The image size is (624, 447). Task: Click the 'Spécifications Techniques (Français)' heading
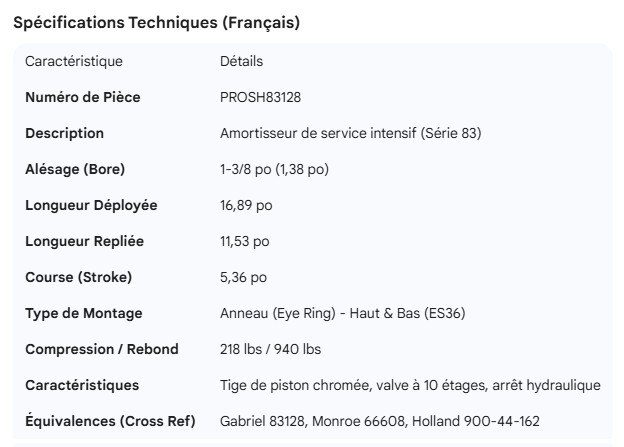[155, 23]
